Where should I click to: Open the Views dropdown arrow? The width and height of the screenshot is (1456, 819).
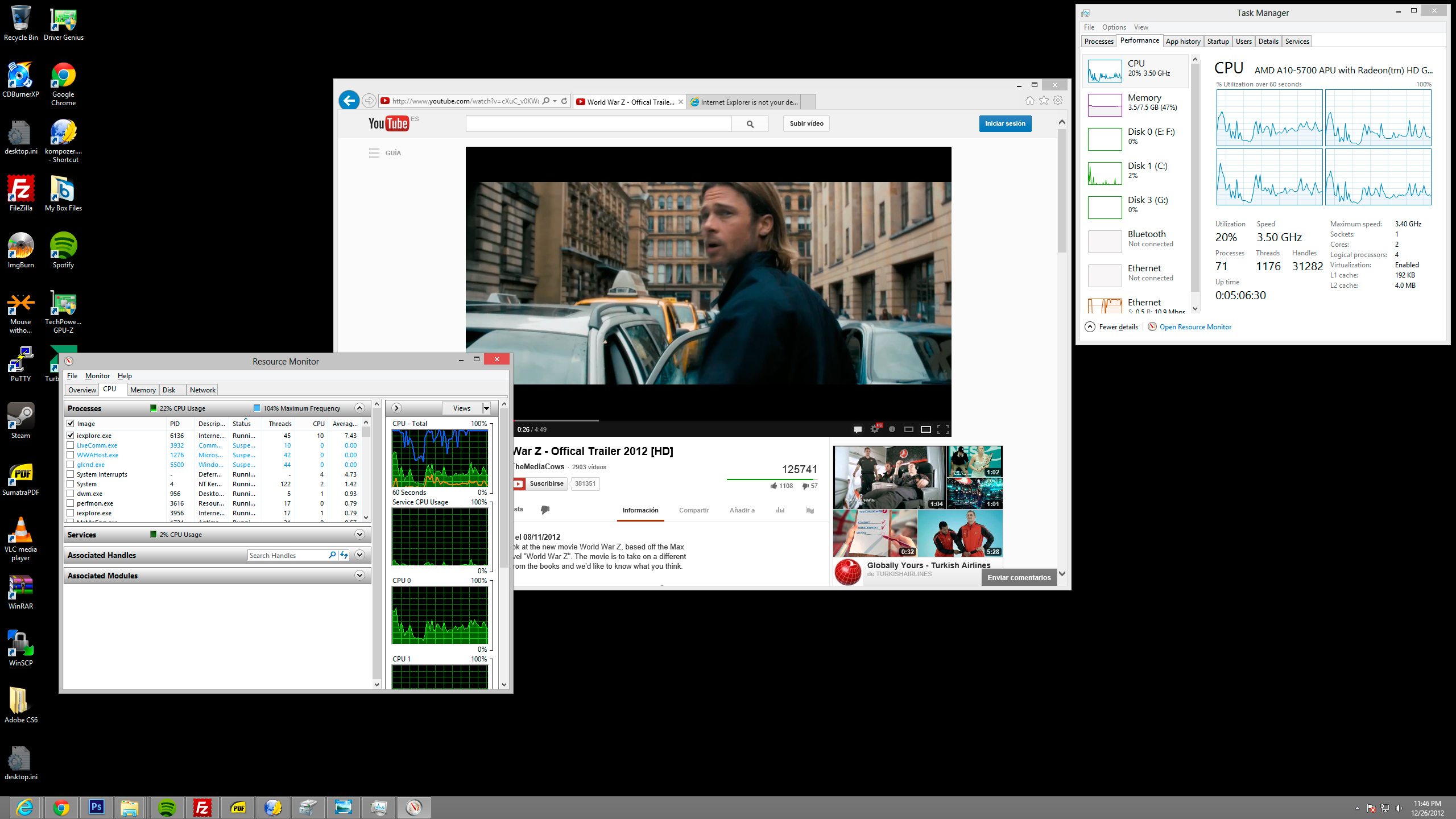486,408
